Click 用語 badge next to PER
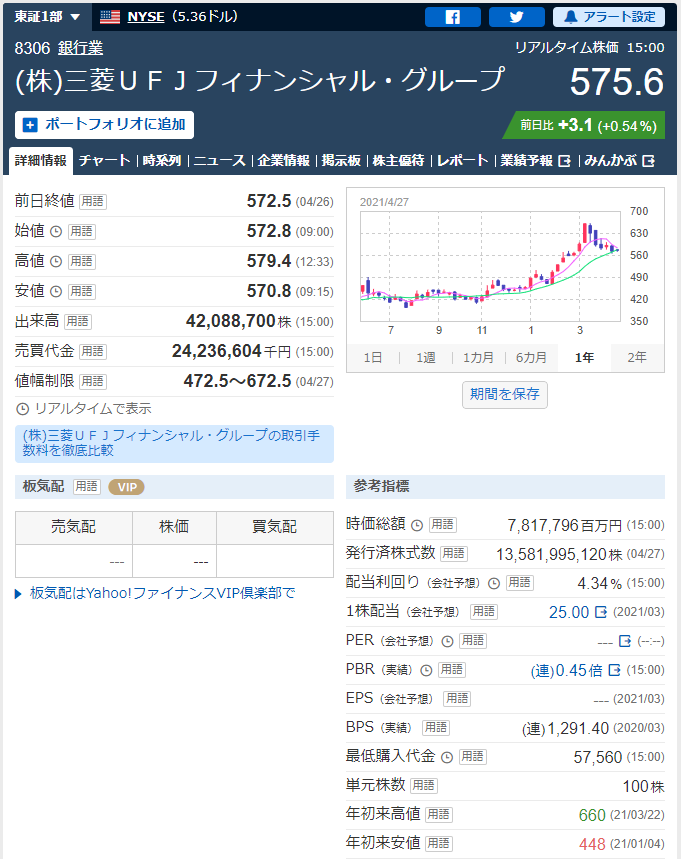The height and width of the screenshot is (859, 681). click(473, 641)
